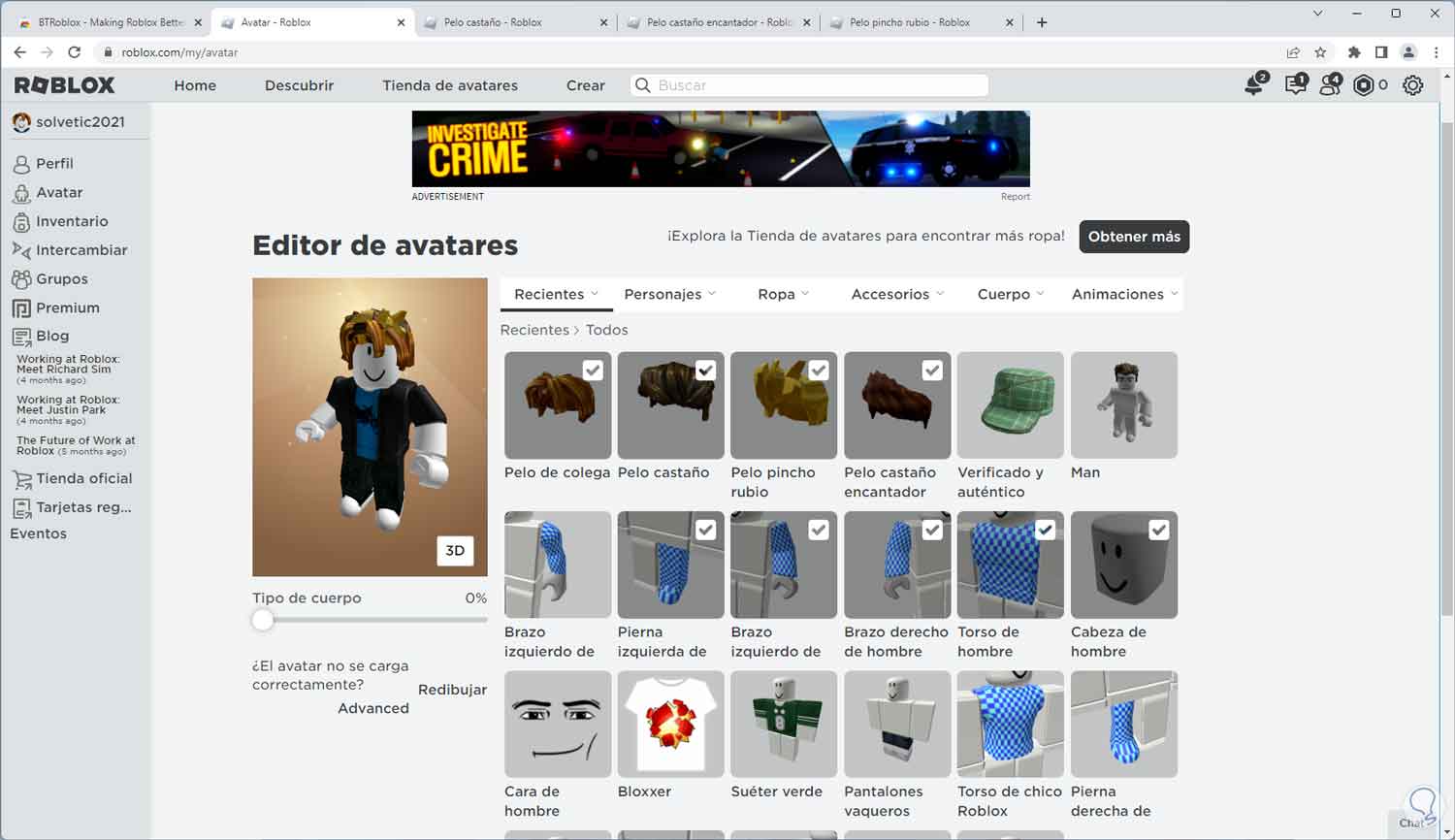
Task: Open a new browser tab with plus icon
Action: pos(1042,22)
